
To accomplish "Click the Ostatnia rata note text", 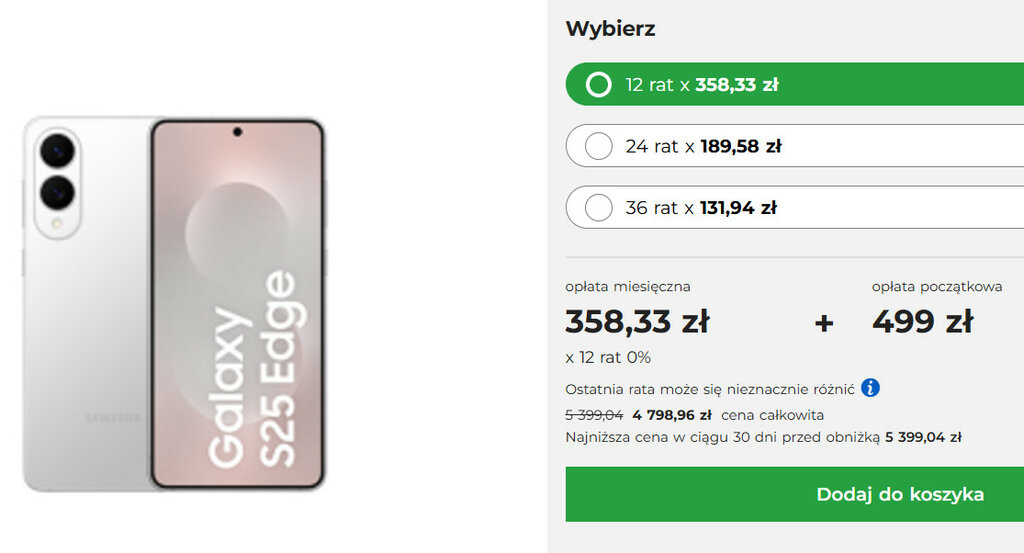I will [x=709, y=388].
